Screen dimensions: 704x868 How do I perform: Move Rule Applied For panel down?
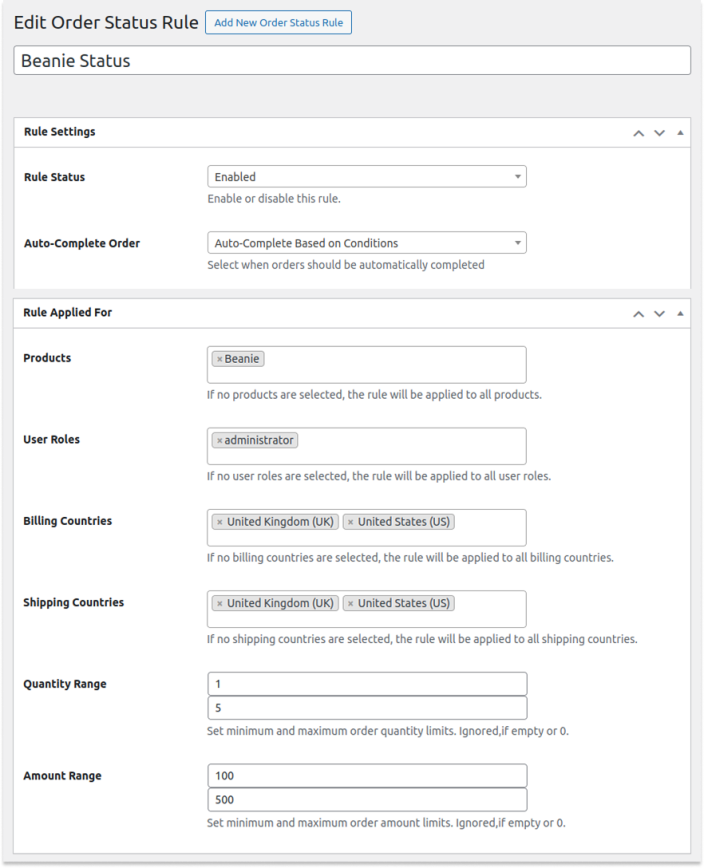click(x=659, y=314)
